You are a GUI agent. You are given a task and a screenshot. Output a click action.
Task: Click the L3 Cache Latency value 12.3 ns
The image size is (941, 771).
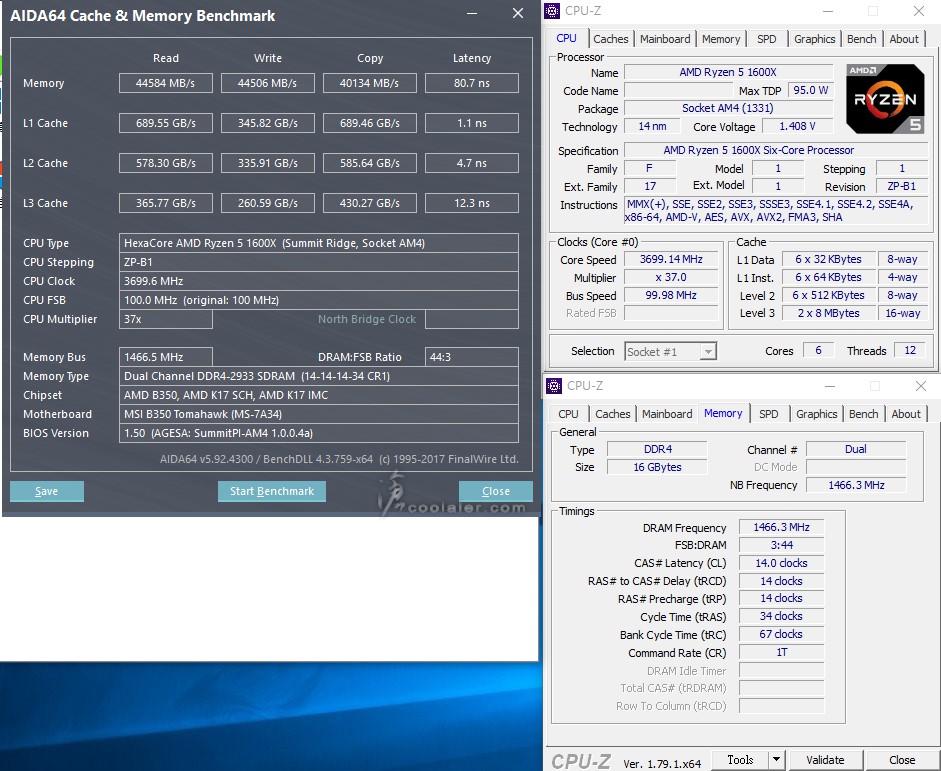472,203
